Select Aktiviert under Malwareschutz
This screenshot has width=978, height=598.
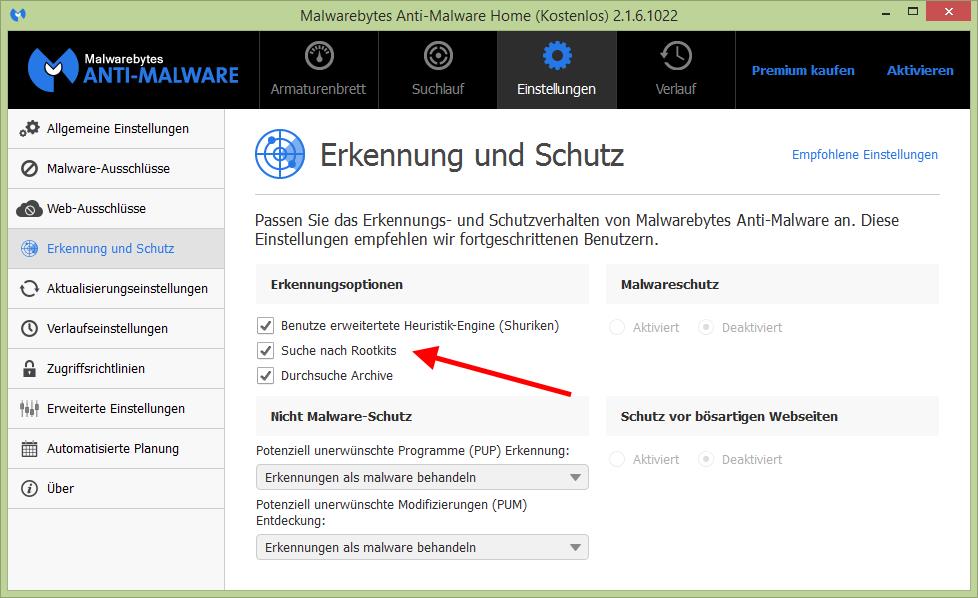click(617, 327)
